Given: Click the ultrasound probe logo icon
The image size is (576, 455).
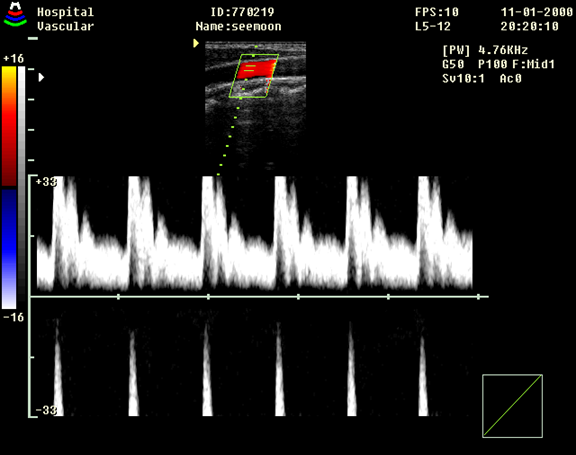Looking at the screenshot, I should (x=15, y=15).
